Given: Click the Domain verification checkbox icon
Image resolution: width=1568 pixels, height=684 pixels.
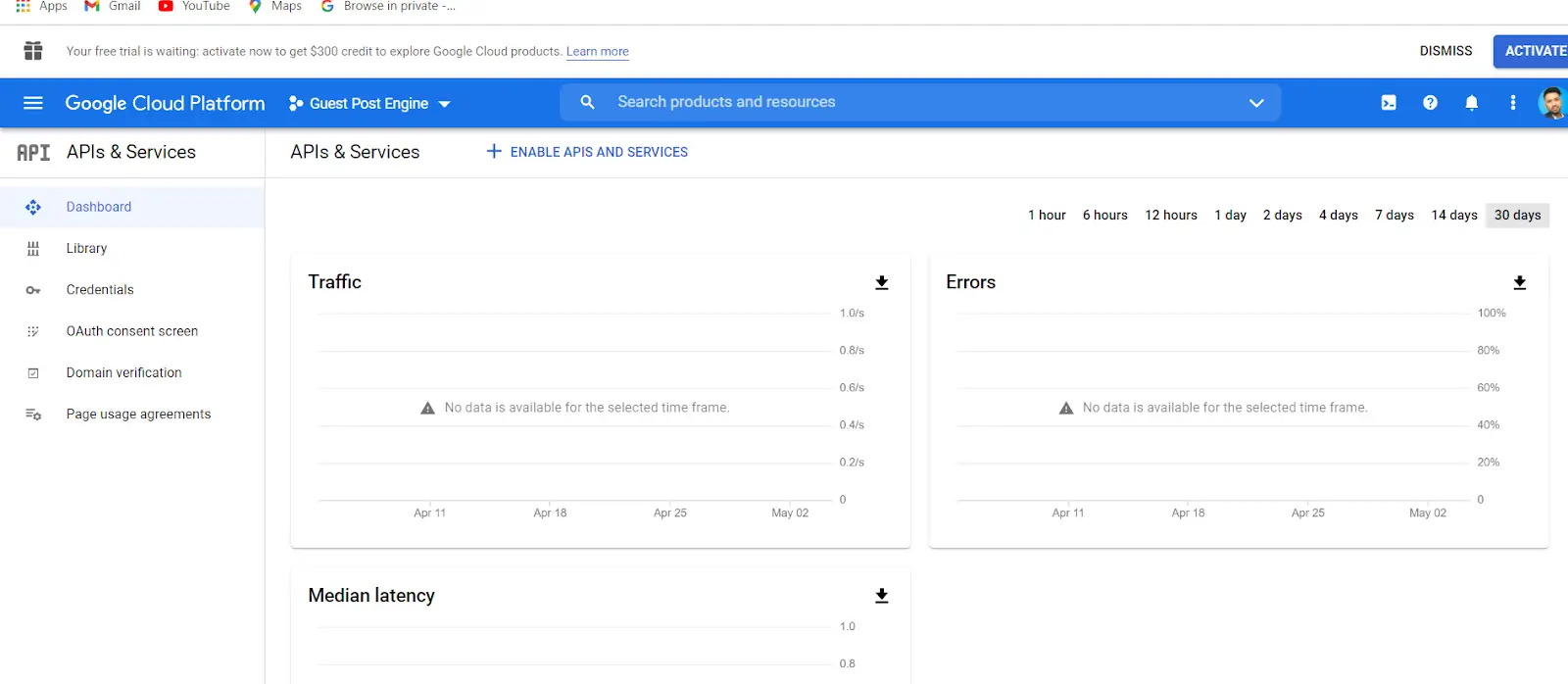Looking at the screenshot, I should 33,373.
